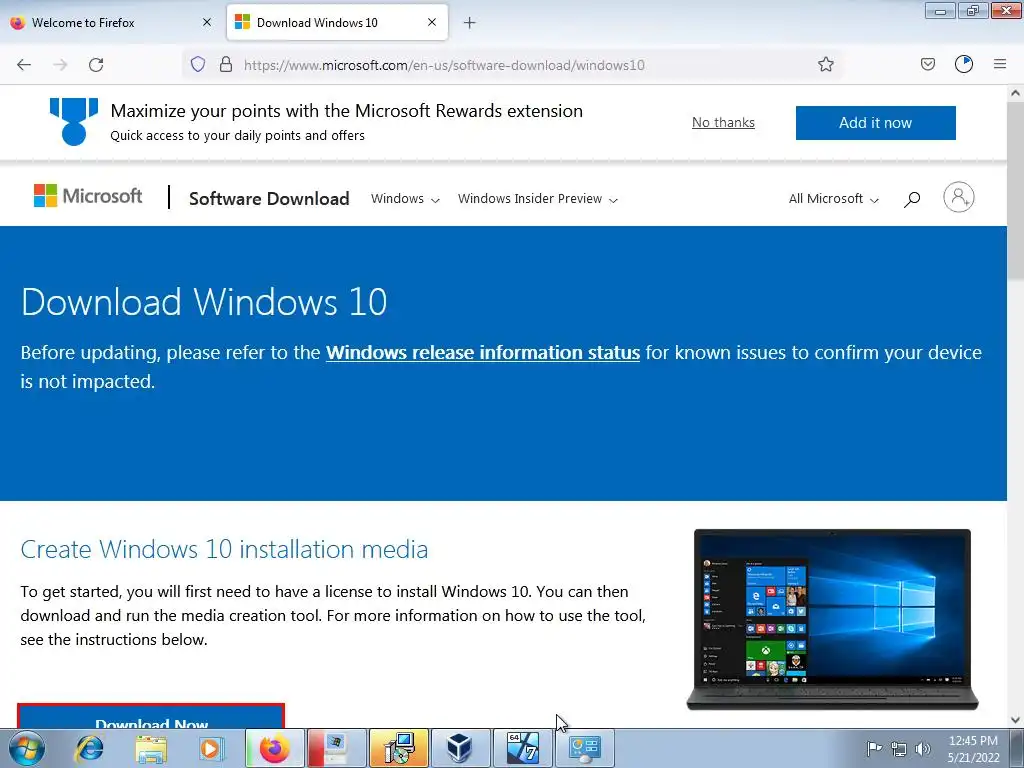Open the Software Download home link
The height and width of the screenshot is (768, 1024).
point(269,199)
